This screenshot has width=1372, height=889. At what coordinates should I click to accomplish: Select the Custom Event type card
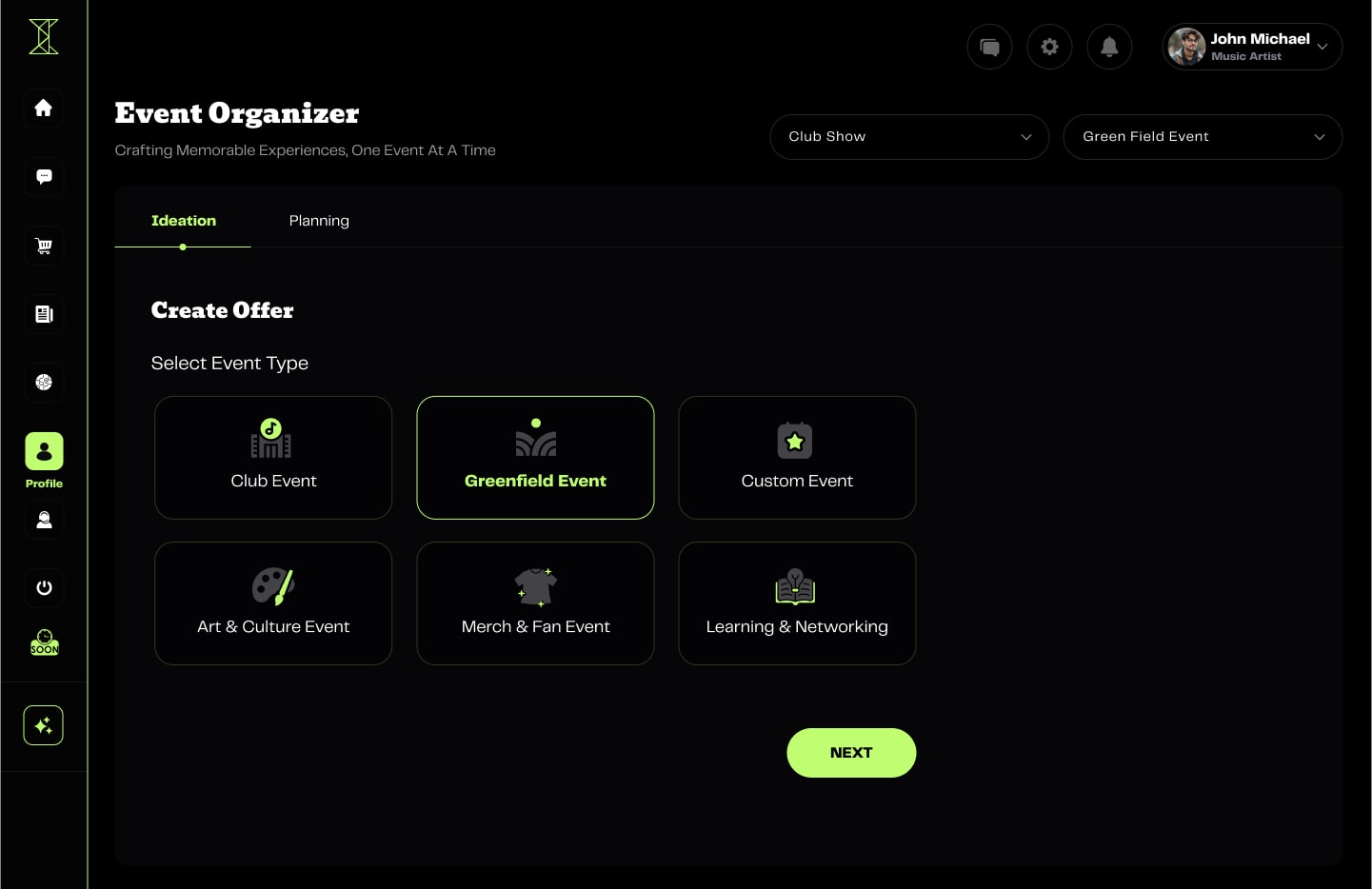(x=797, y=458)
